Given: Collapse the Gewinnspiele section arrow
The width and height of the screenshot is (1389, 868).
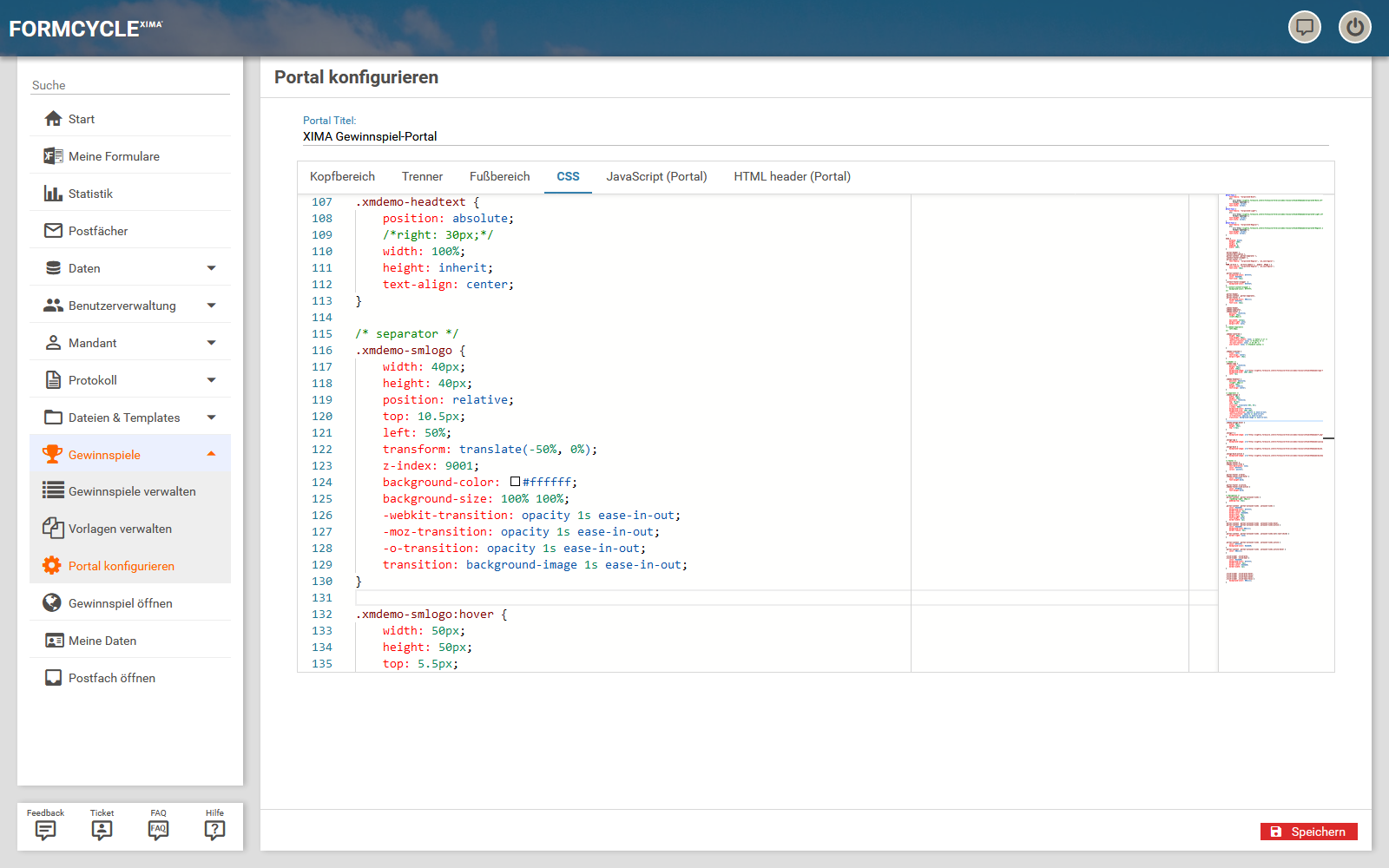Looking at the screenshot, I should tap(211, 455).
